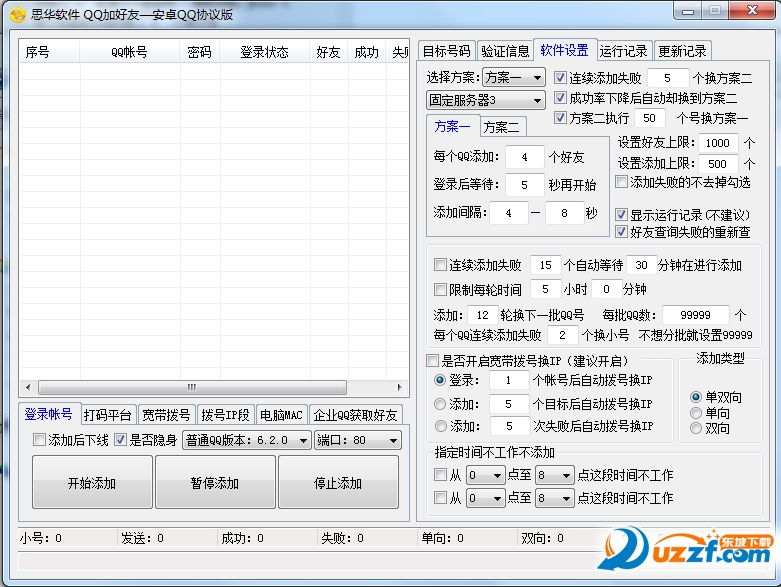
Task: Switch to the 目标号码 tab
Action: pos(446,51)
